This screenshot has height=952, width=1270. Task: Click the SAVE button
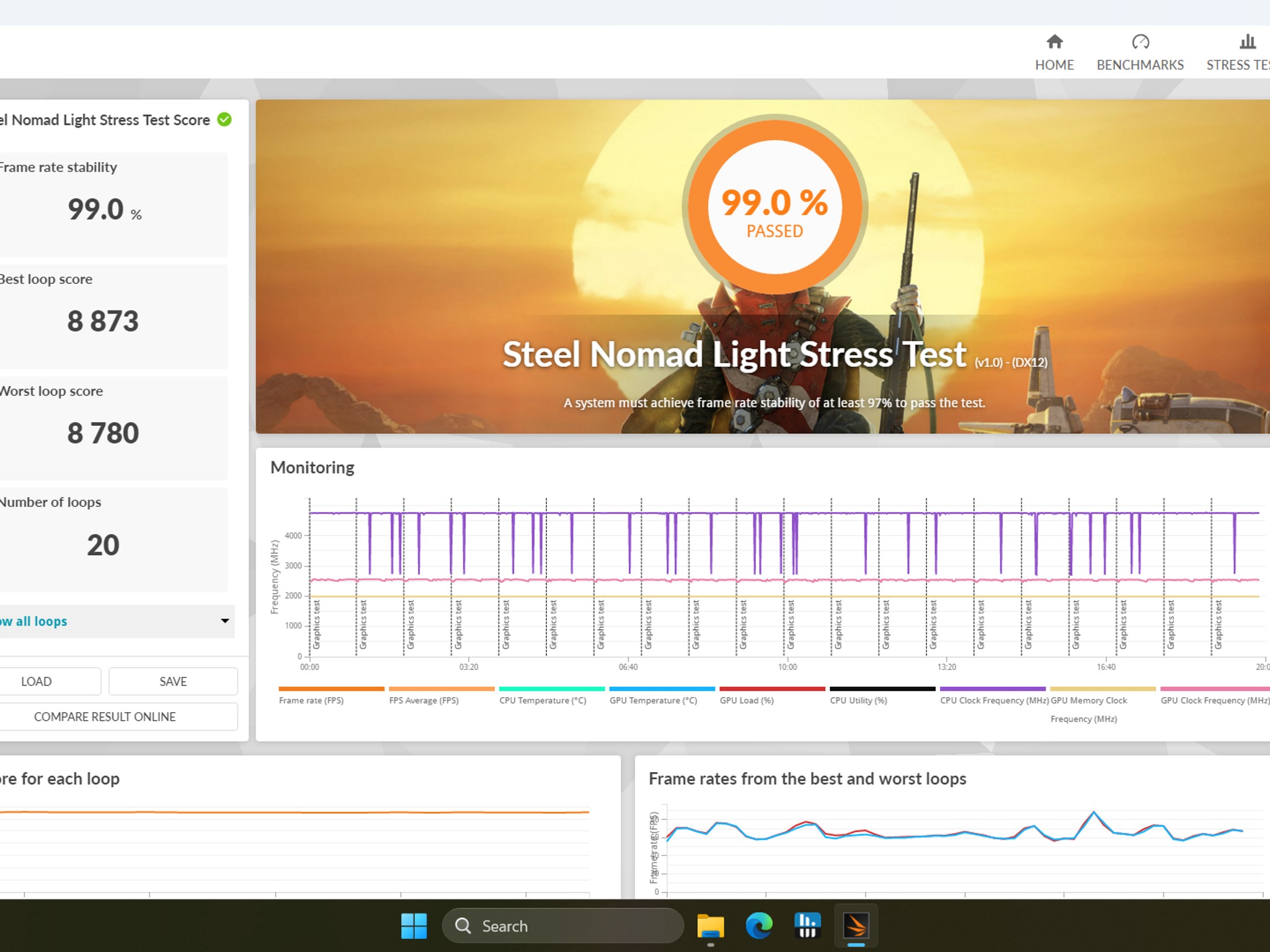(173, 681)
